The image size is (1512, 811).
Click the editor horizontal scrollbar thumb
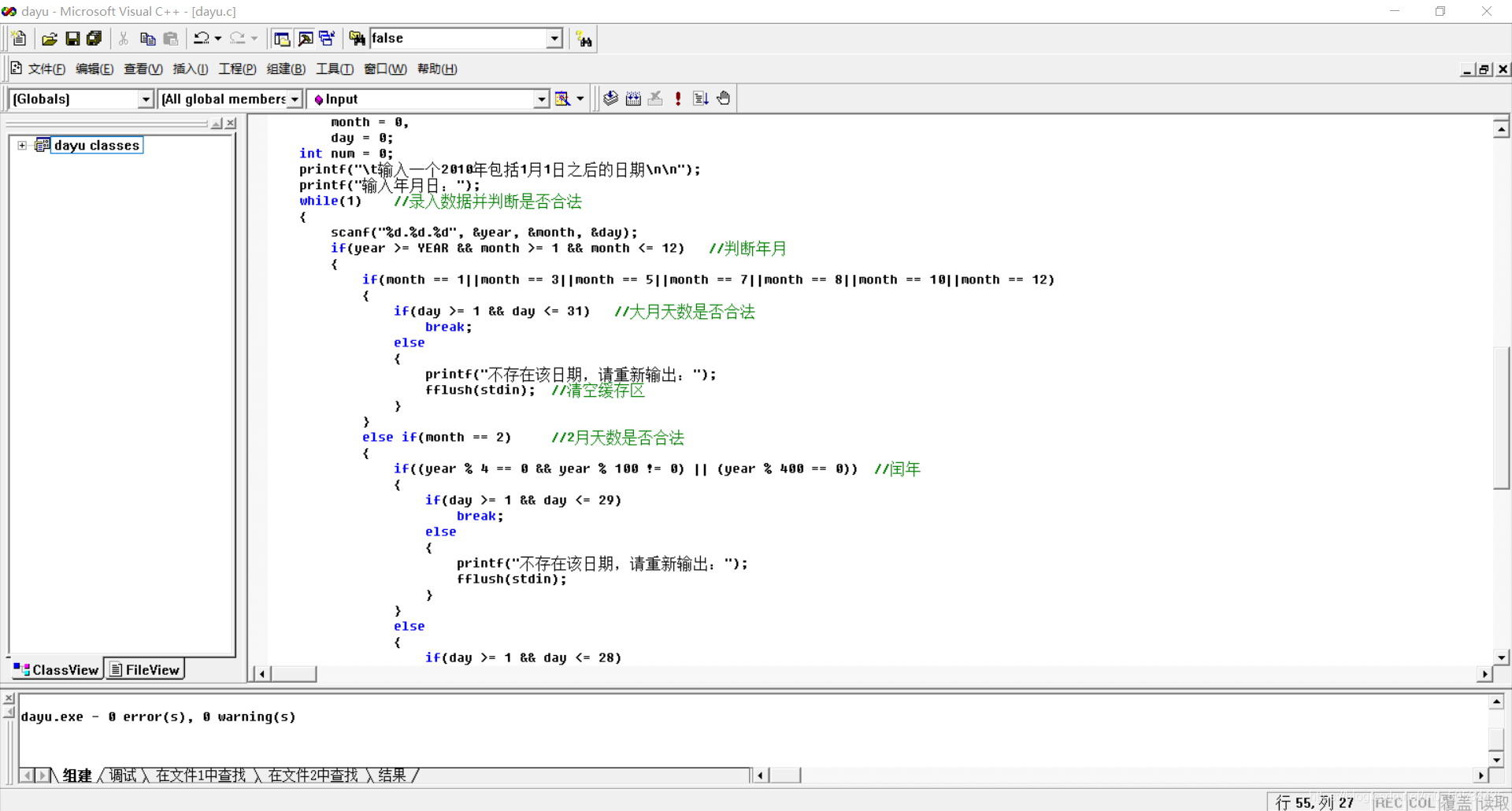pyautogui.click(x=293, y=674)
